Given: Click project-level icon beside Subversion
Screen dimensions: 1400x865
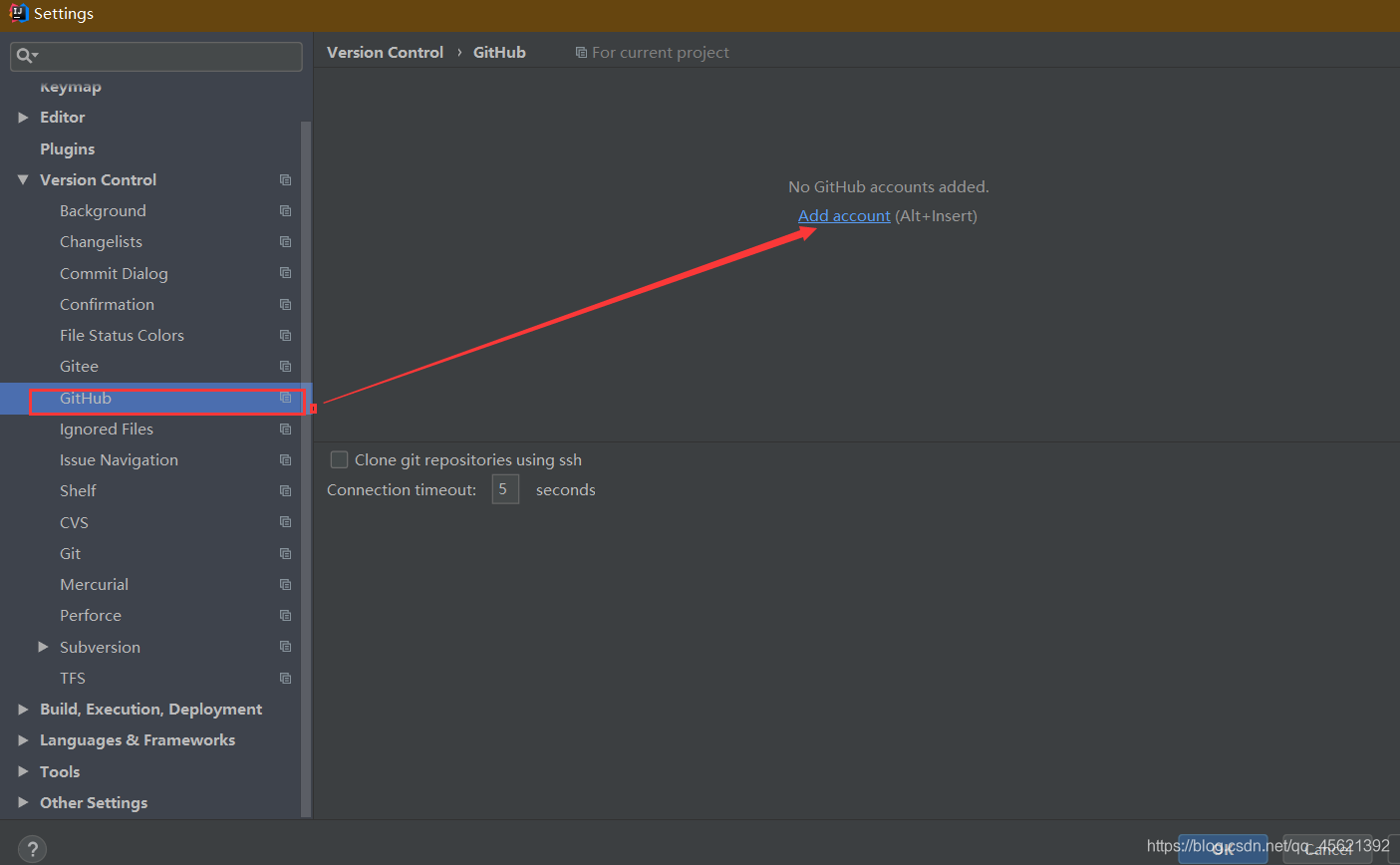Looking at the screenshot, I should 285,647.
